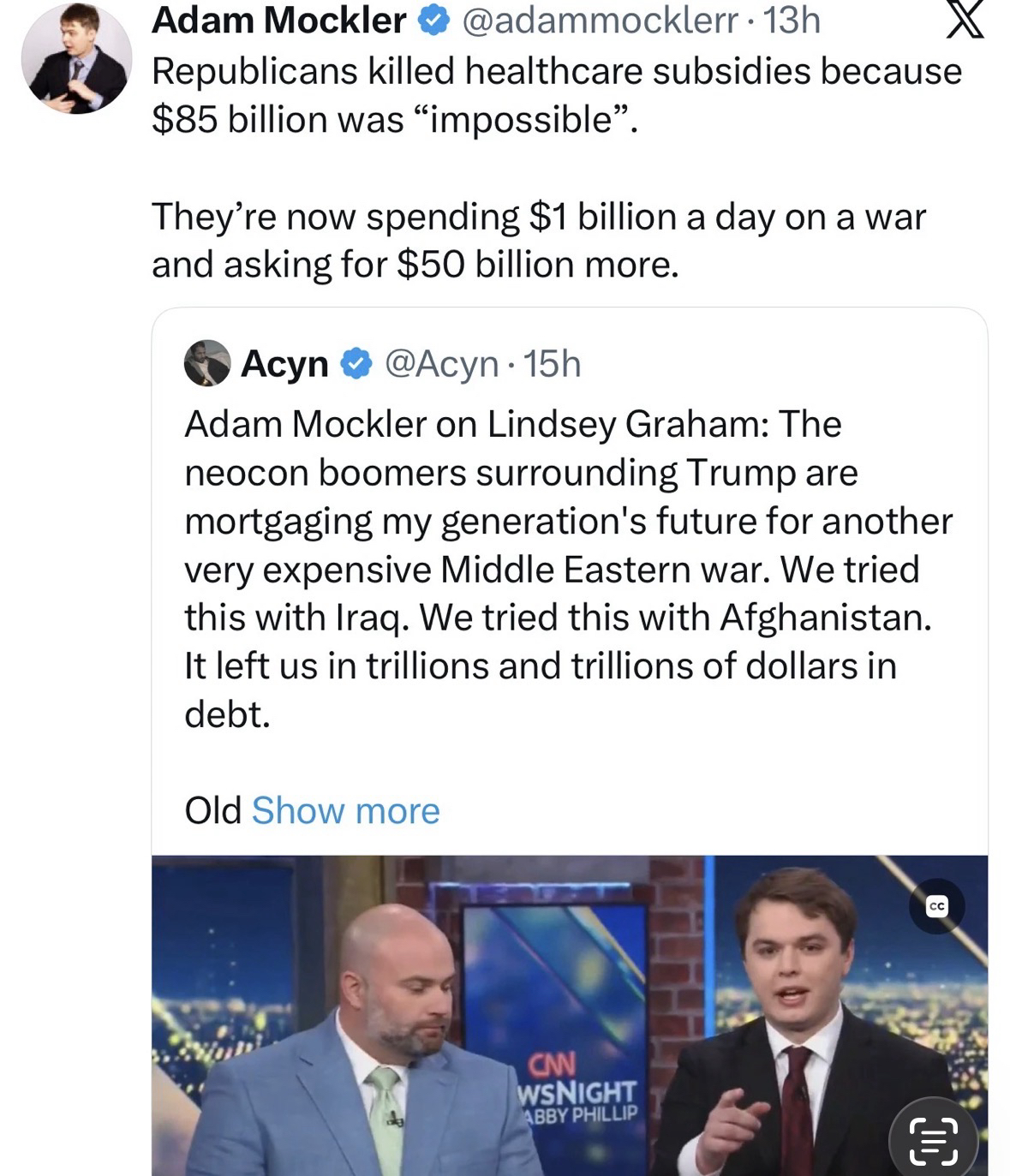The height and width of the screenshot is (1176, 1010).
Task: Open Adam Mockler's profile picture
Action: [76, 58]
